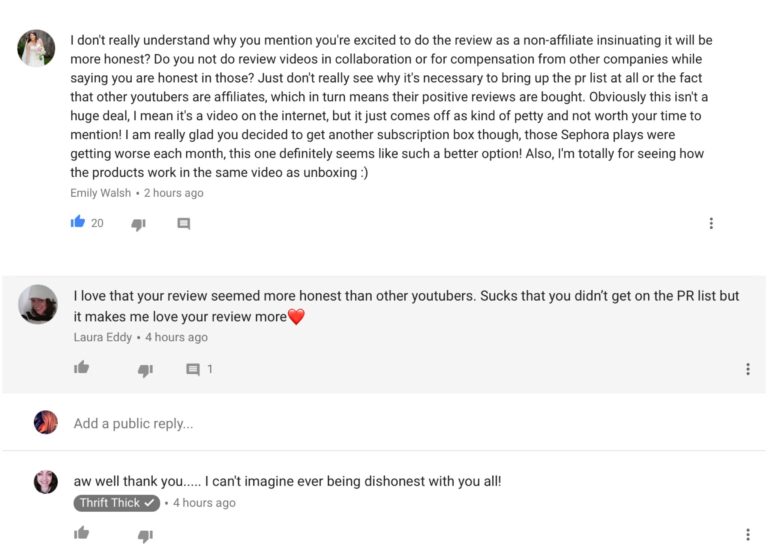This screenshot has width=768, height=548.
Task: Click the '2 hours ago' timestamp
Action: coord(173,193)
